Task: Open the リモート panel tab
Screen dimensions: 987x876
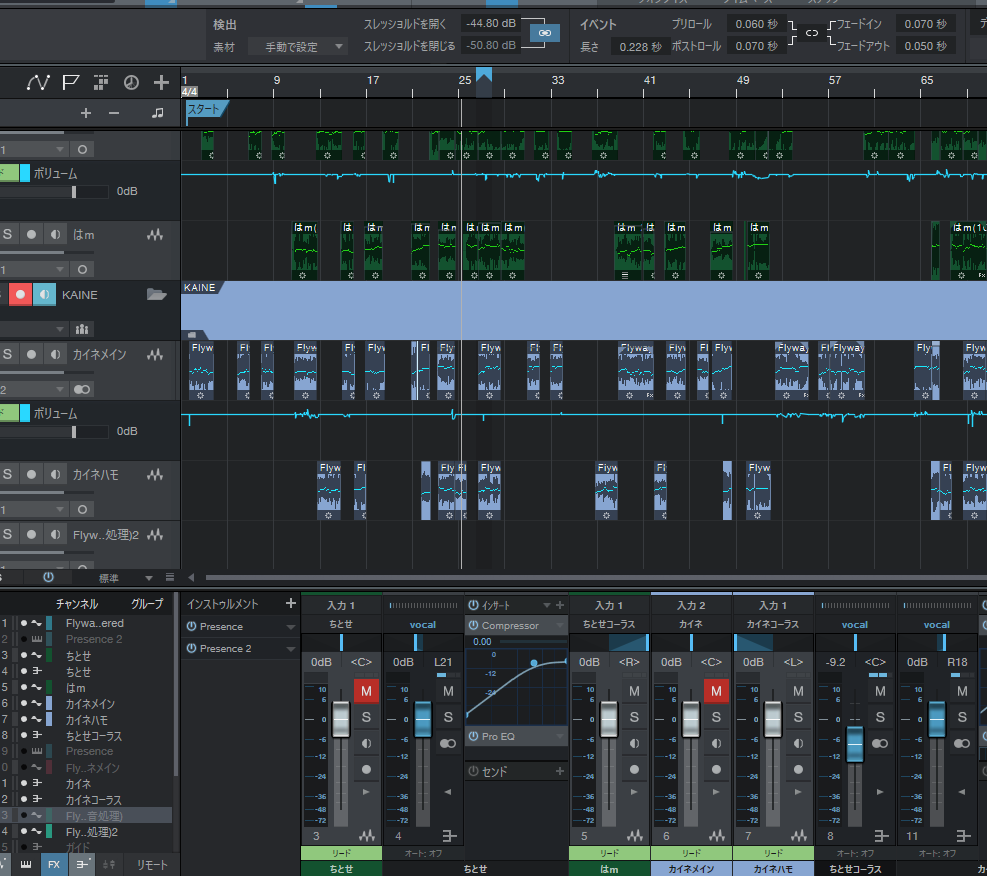Action: click(152, 865)
